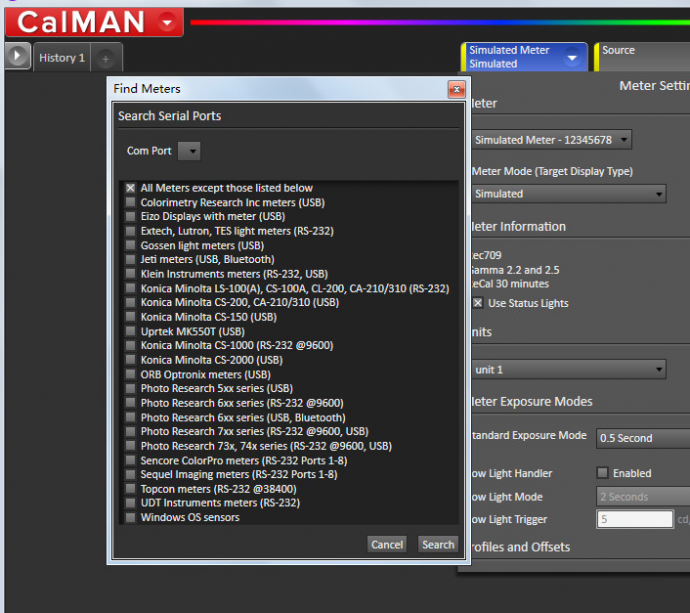The height and width of the screenshot is (613, 690).
Task: Toggle Use Status Lights checkbox
Action: tap(478, 303)
